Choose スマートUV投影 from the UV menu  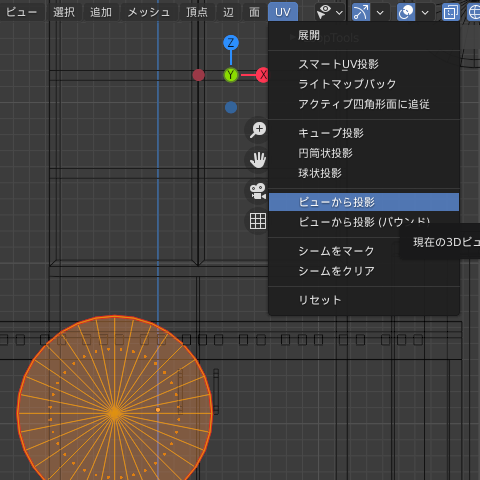click(364, 64)
